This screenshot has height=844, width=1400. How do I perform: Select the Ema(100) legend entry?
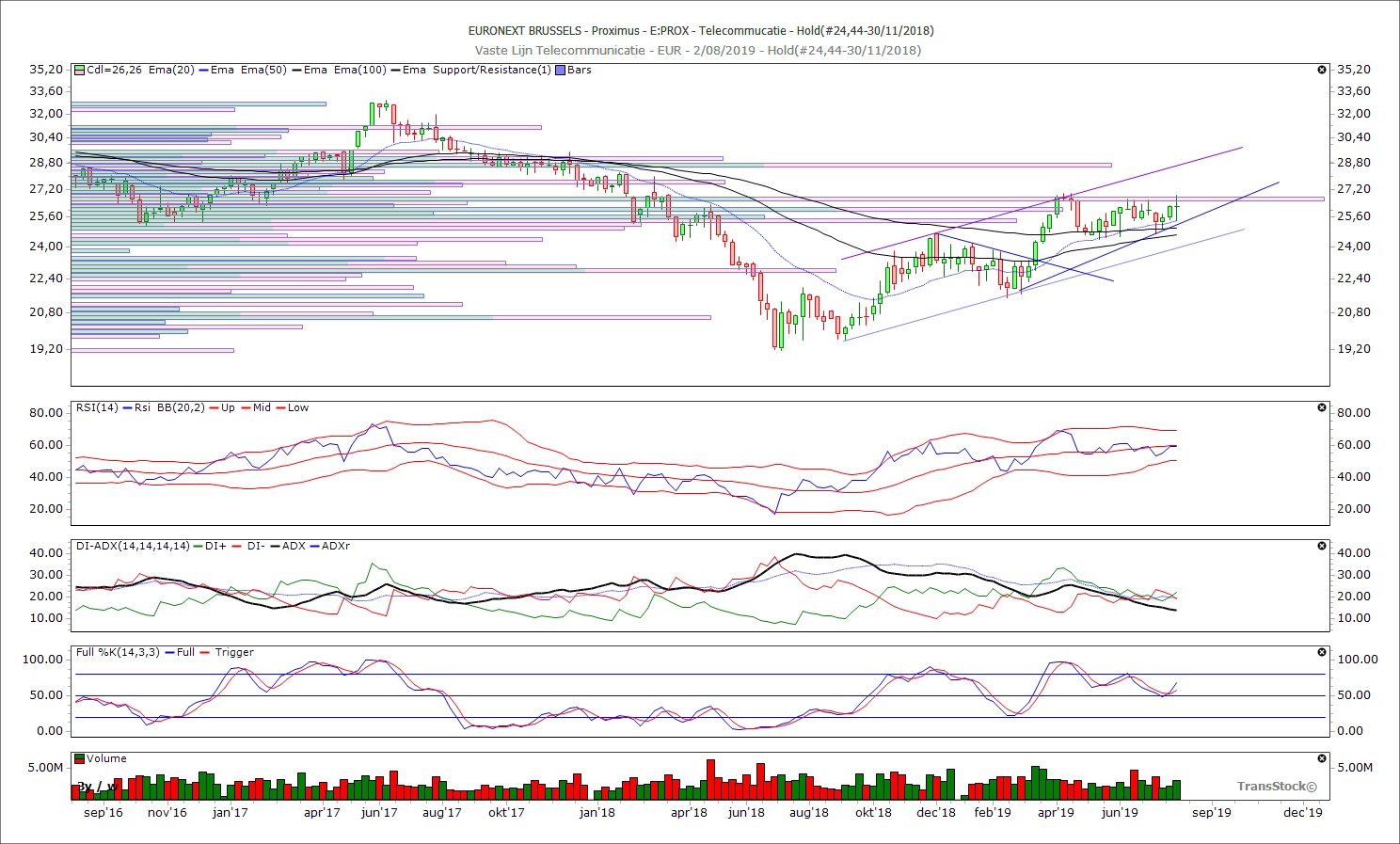point(360,70)
